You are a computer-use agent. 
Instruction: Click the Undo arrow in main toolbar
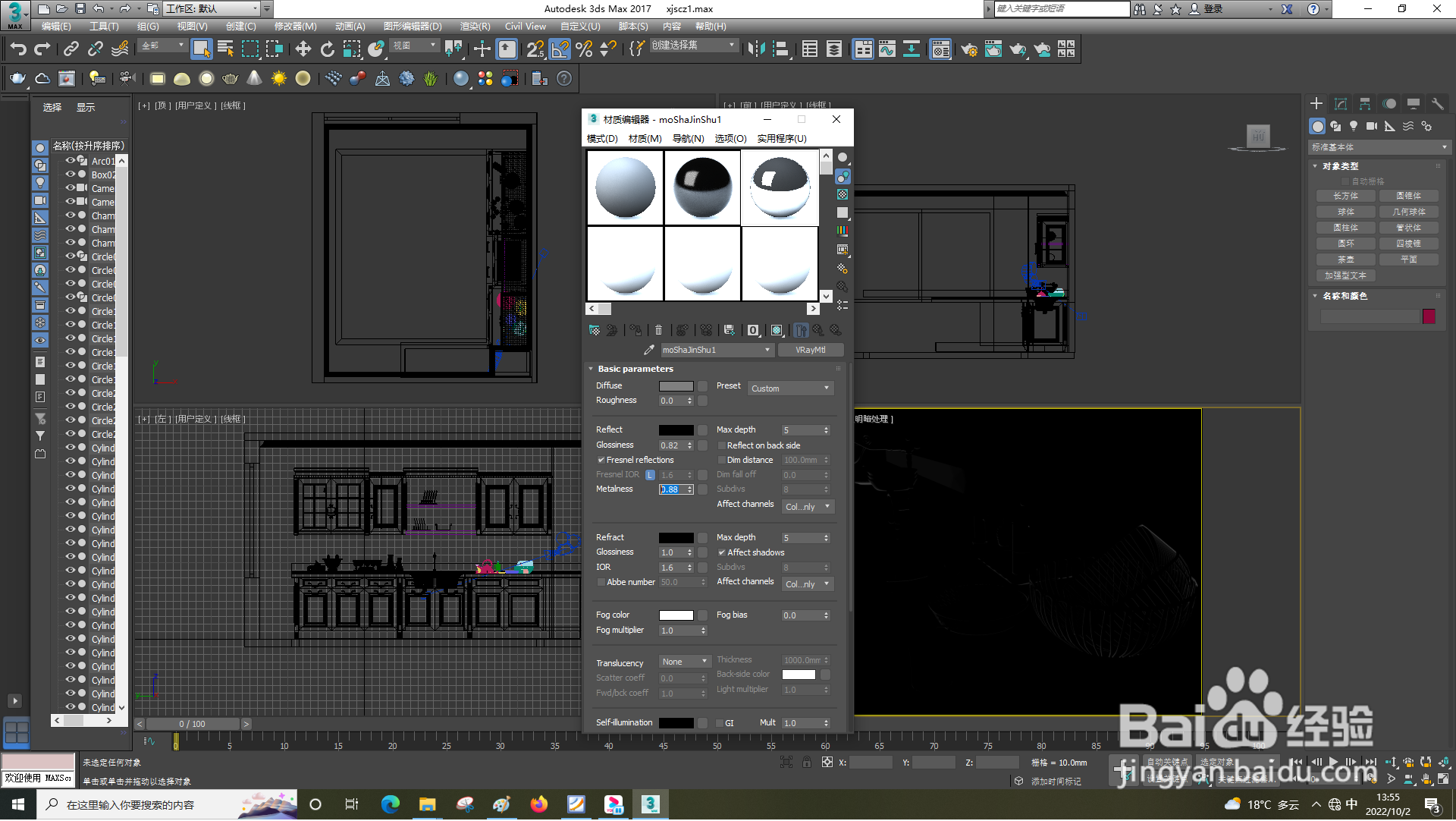pos(17,49)
